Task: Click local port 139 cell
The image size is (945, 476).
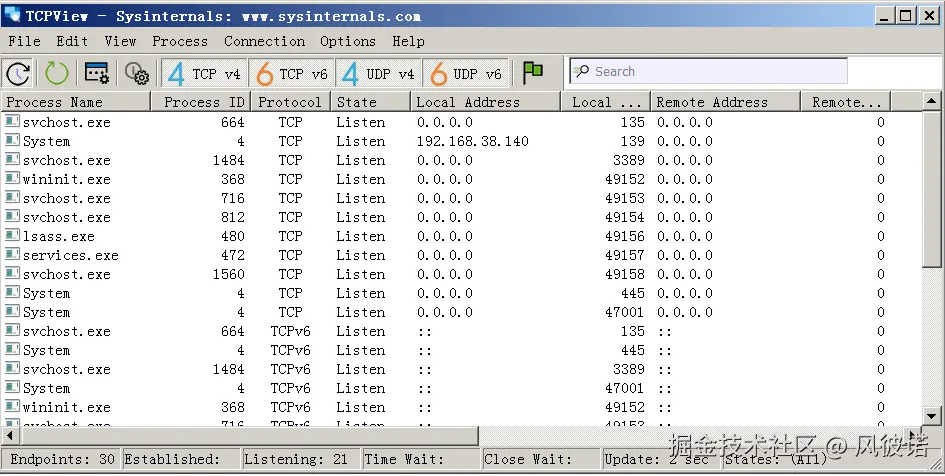Action: click(633, 141)
